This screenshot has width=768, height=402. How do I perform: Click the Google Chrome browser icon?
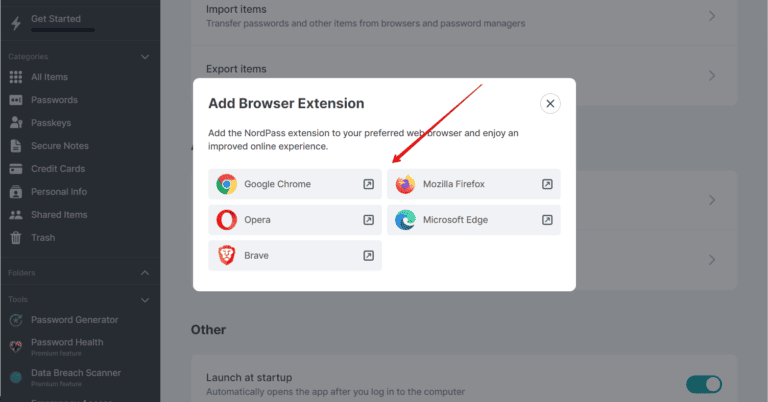click(x=227, y=184)
